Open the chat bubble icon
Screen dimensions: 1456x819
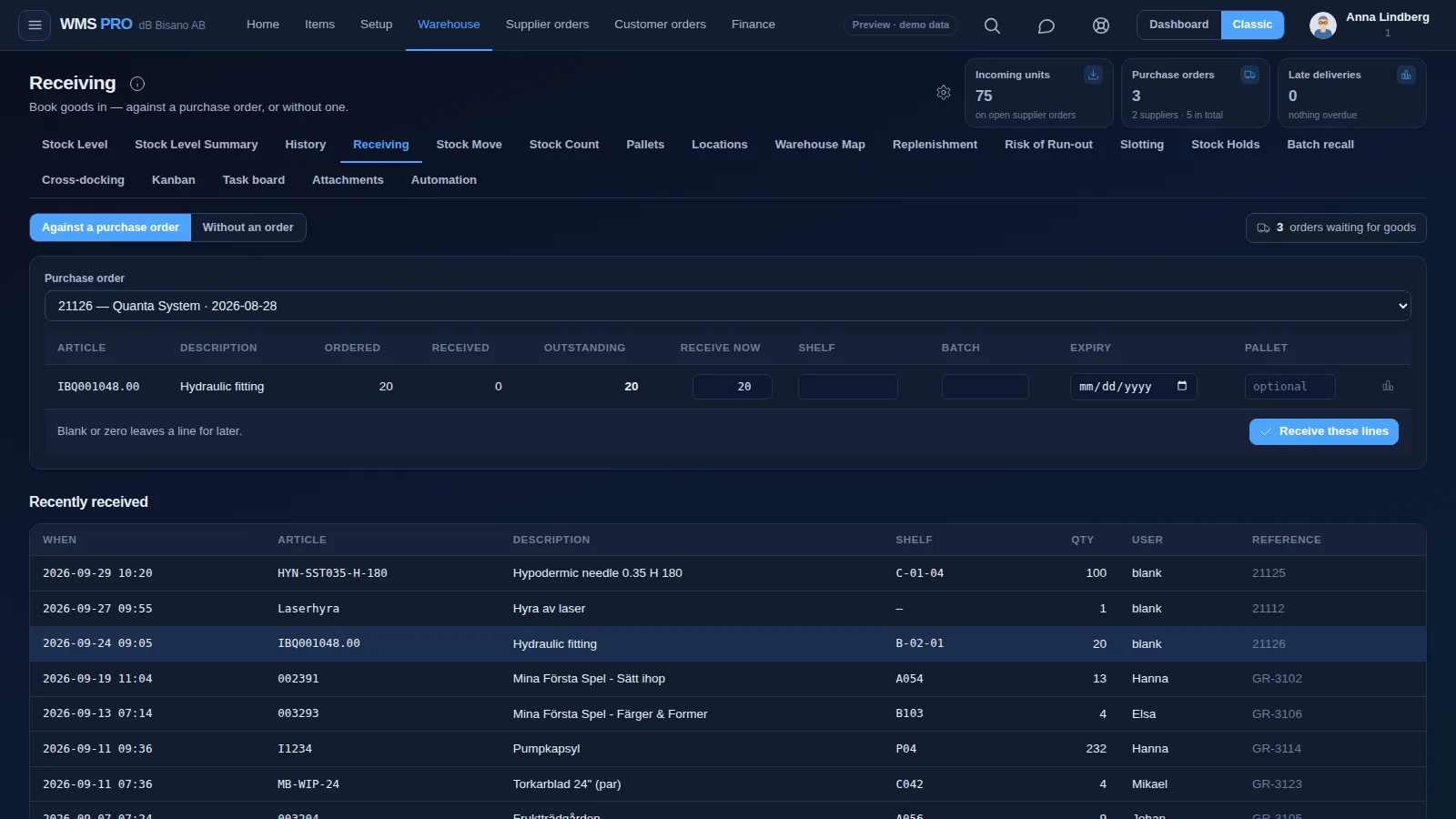click(x=1046, y=25)
